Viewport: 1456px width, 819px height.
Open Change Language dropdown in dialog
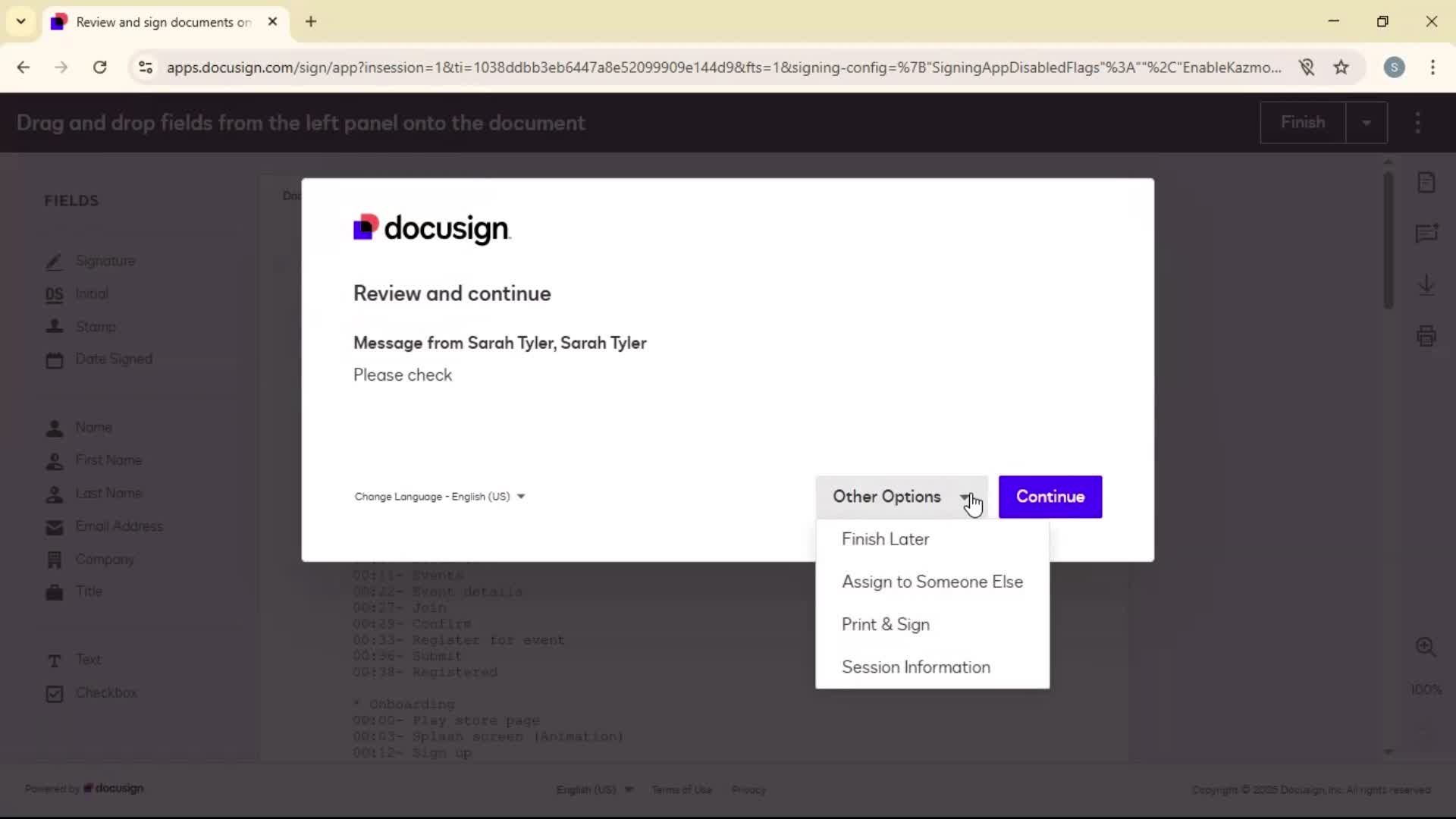[x=440, y=497]
